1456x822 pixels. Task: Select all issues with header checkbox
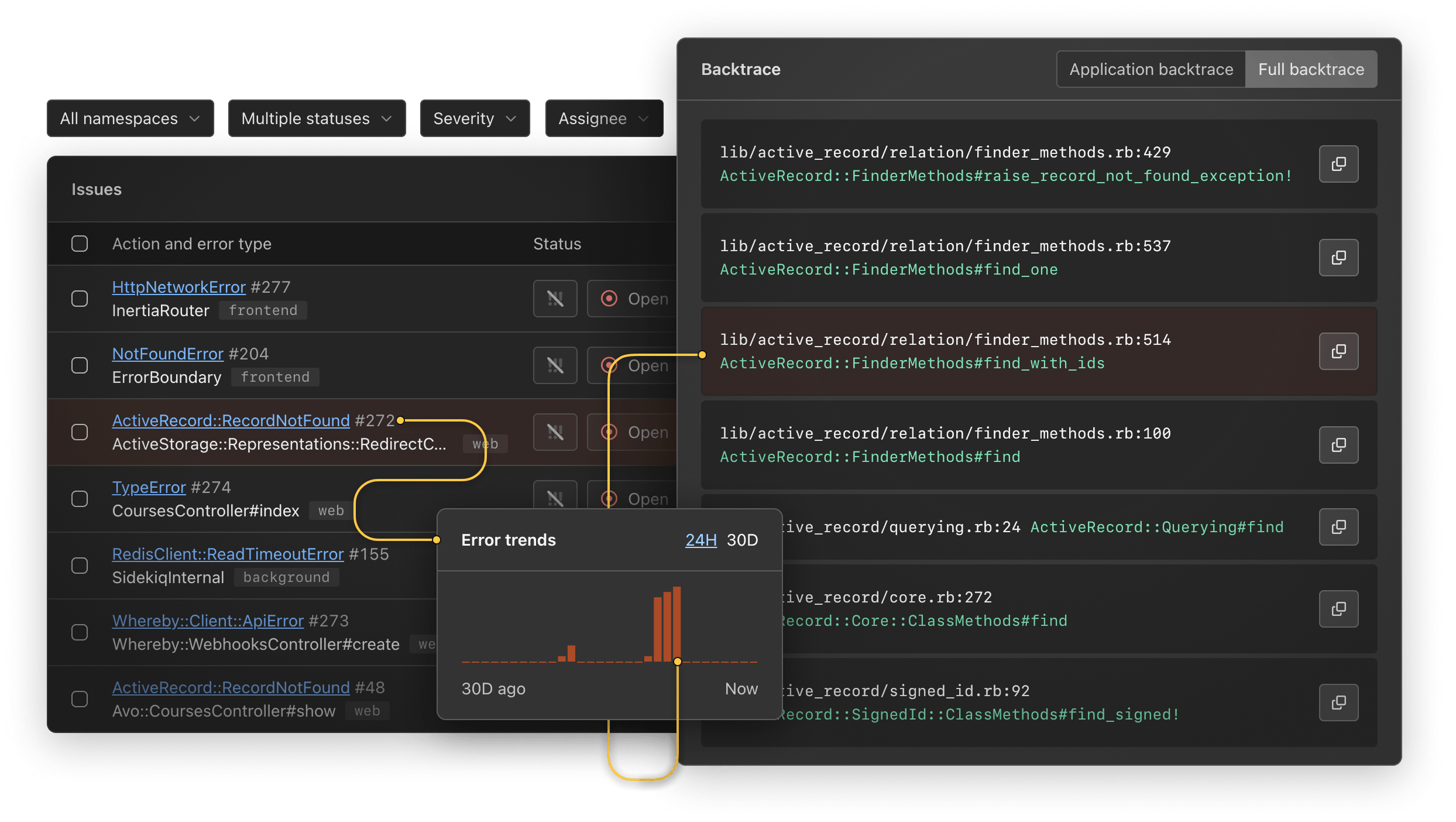(80, 244)
